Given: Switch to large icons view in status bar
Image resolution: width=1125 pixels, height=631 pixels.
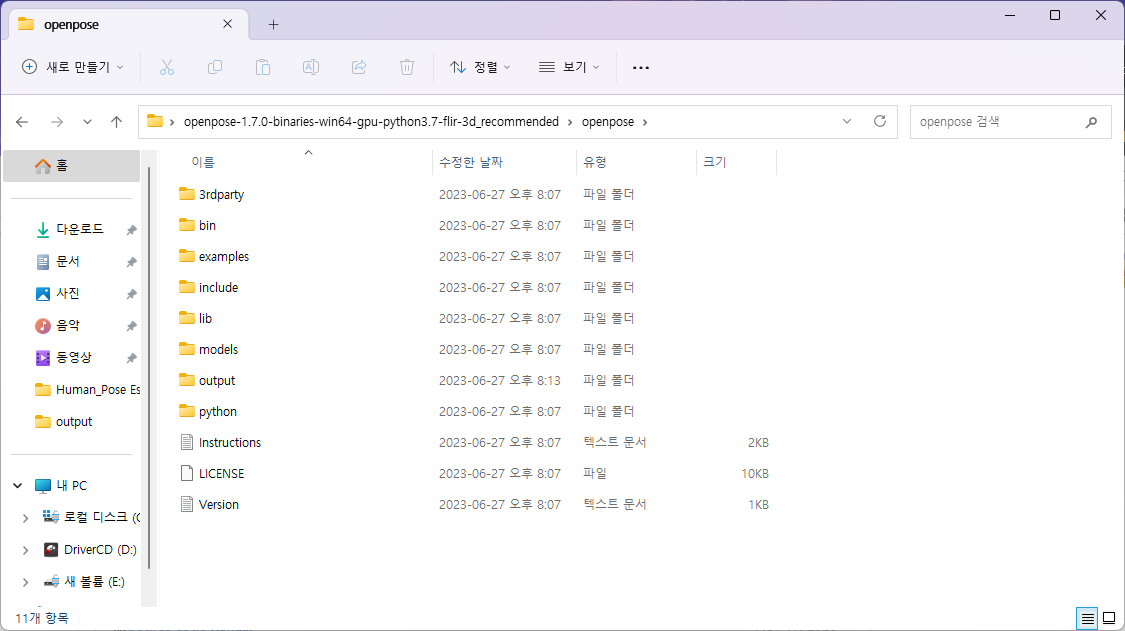Looking at the screenshot, I should [x=1109, y=618].
